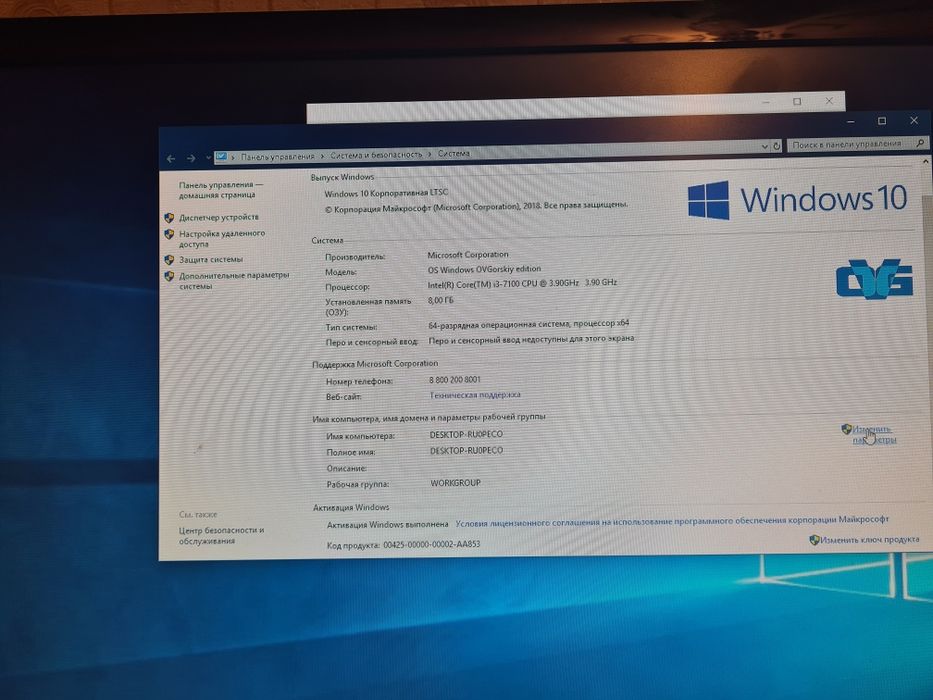933x700 pixels.
Task: Select the computer name value beside 'Имя компьютера:'
Action: (x=466, y=435)
